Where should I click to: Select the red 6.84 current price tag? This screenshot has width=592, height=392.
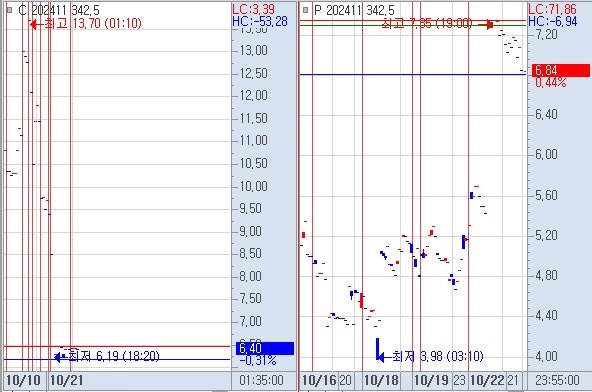560,70
